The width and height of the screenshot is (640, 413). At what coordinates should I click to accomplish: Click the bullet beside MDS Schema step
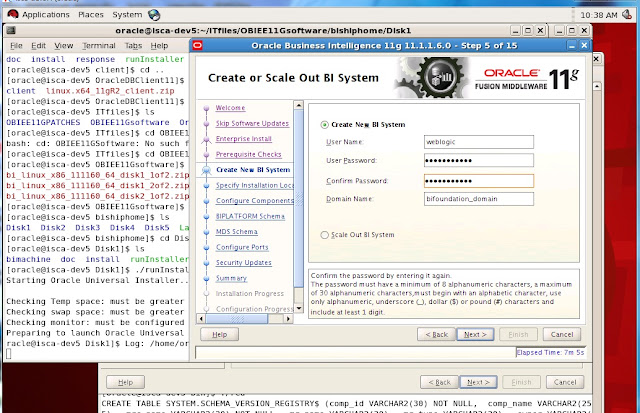(207, 232)
